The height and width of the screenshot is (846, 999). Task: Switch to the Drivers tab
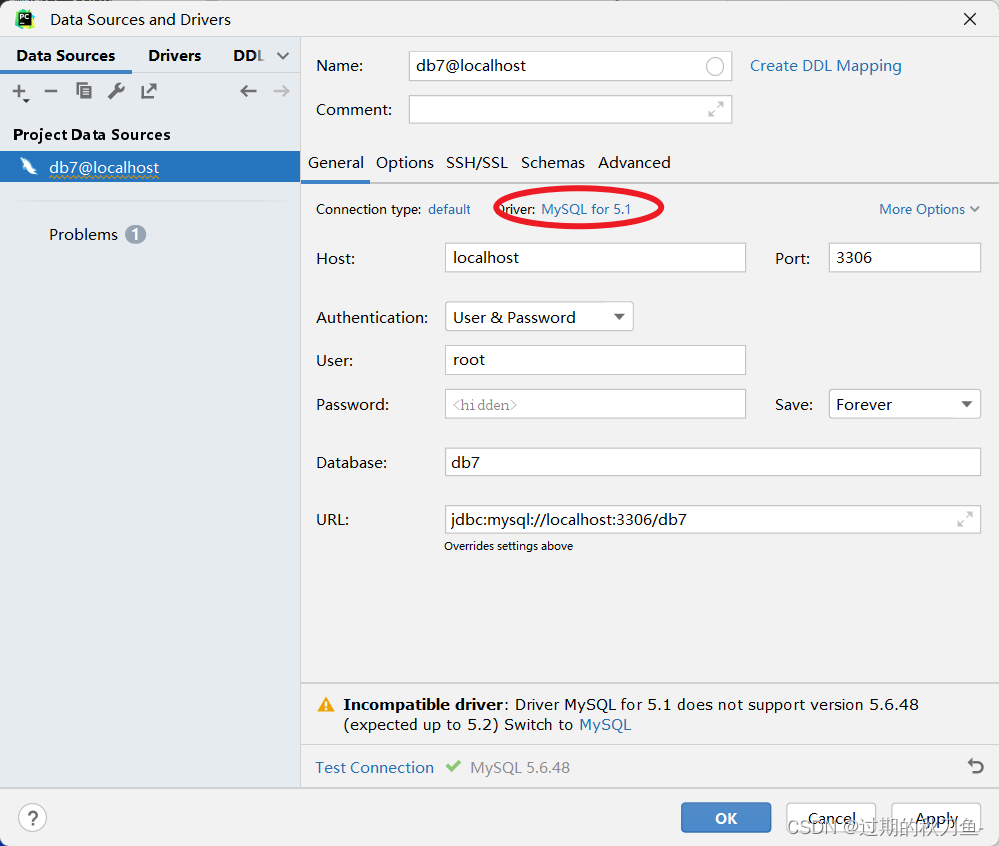click(x=175, y=55)
